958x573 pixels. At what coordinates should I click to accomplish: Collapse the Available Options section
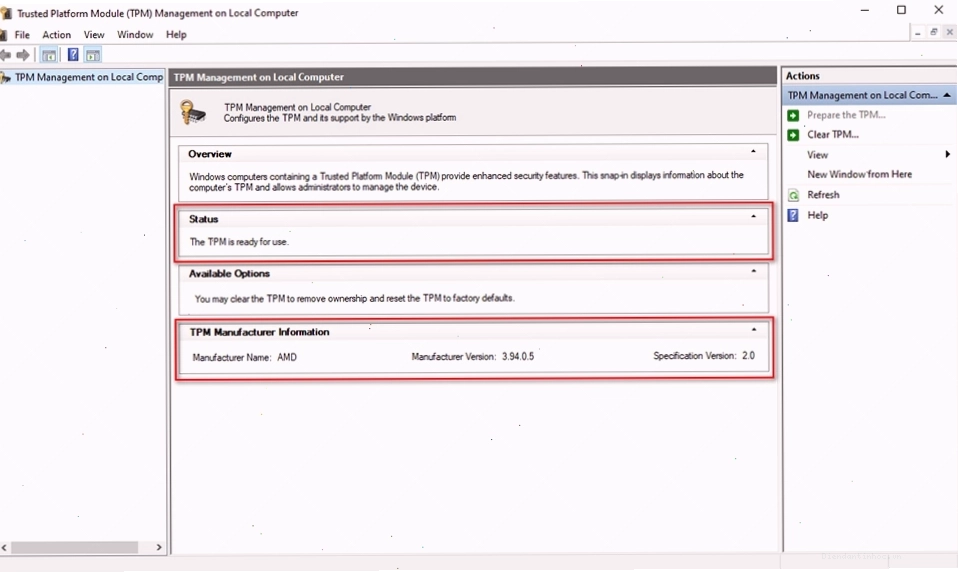(x=753, y=271)
